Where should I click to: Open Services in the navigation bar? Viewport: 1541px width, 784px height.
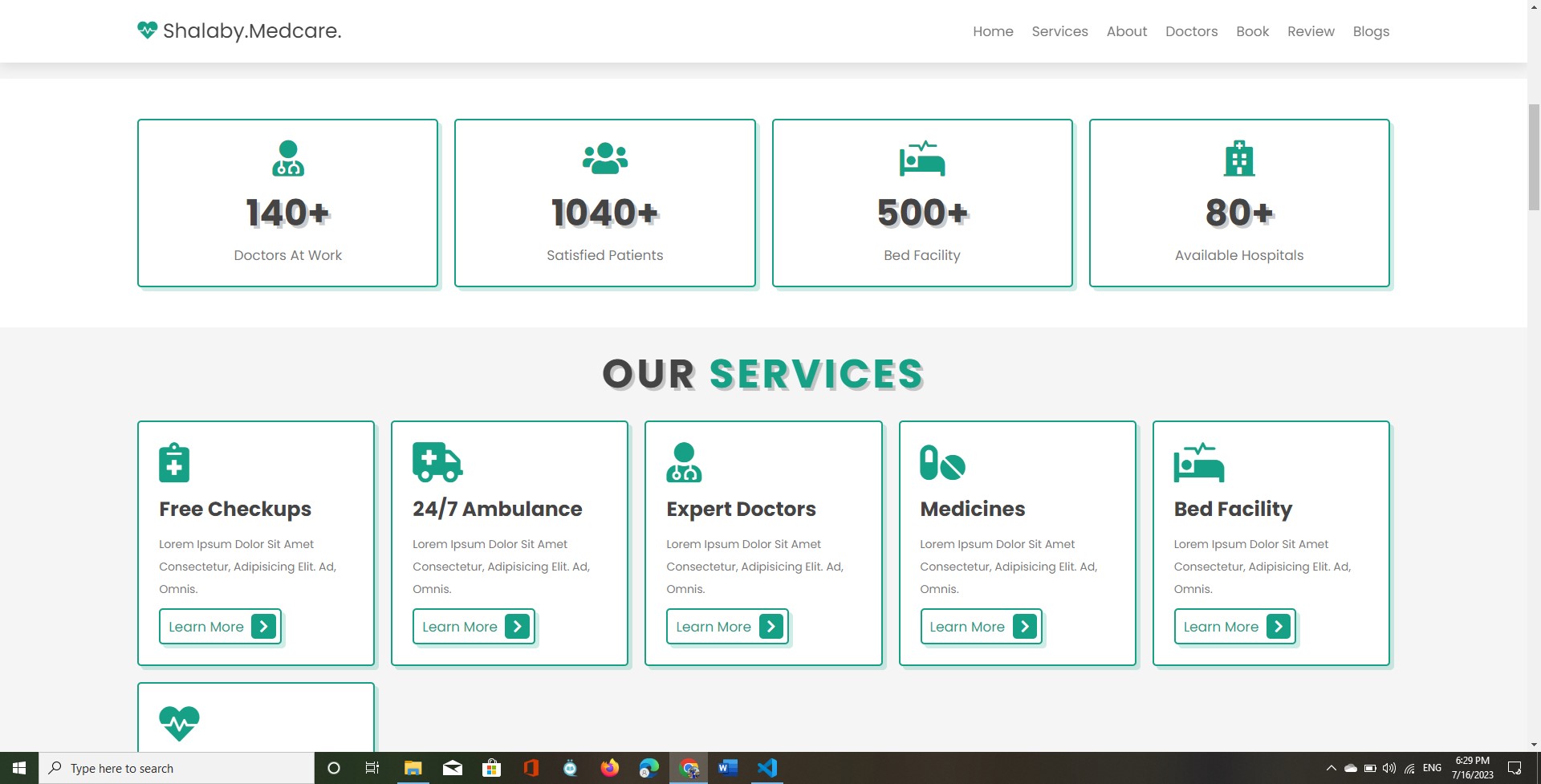tap(1059, 31)
